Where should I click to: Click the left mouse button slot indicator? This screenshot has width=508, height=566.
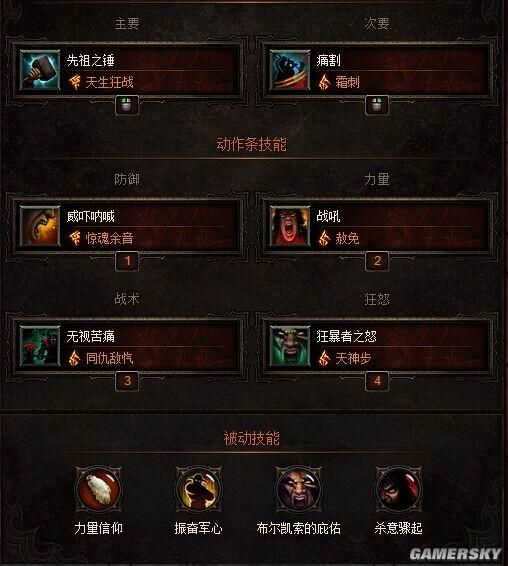[x=127, y=105]
